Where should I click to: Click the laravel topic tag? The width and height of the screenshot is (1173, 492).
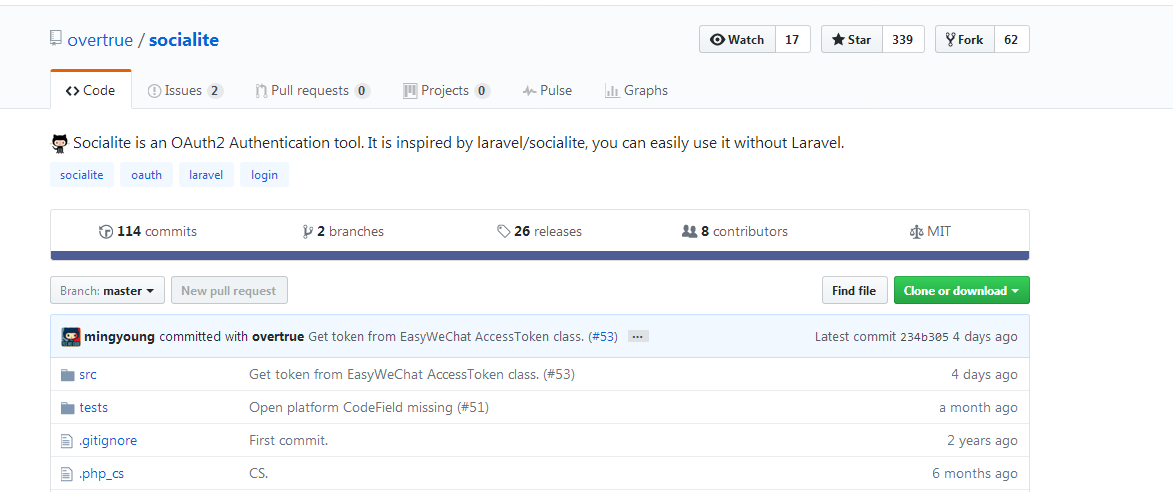[206, 175]
